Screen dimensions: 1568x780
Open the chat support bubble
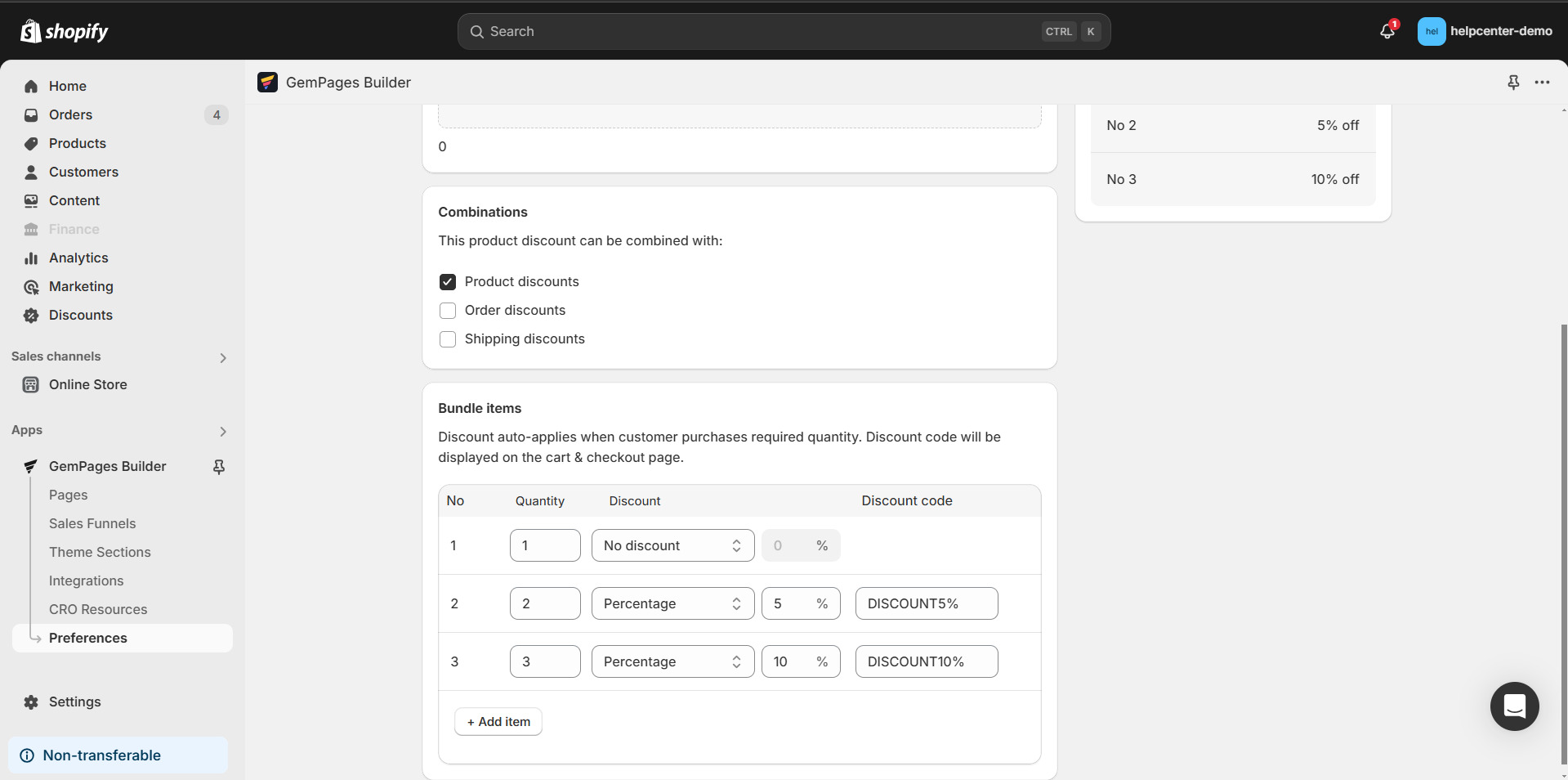pyautogui.click(x=1514, y=706)
